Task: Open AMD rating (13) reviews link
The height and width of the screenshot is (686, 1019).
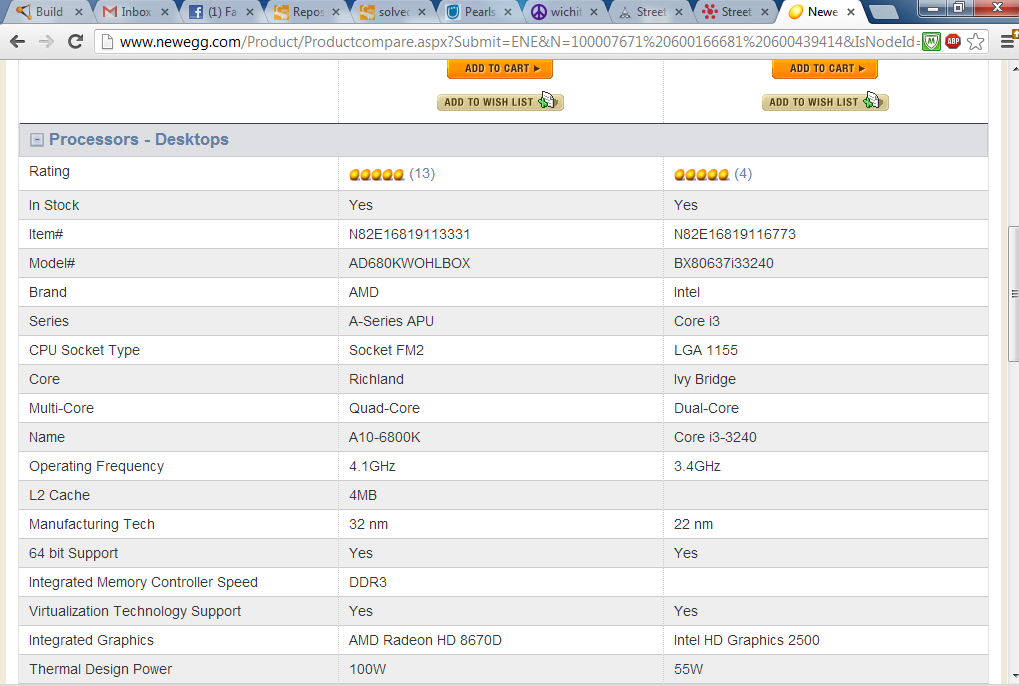Action: coord(422,173)
